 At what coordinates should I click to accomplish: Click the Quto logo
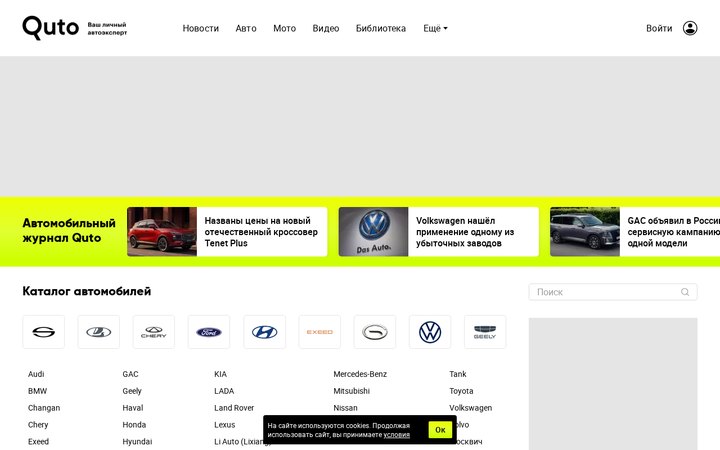[x=51, y=28]
